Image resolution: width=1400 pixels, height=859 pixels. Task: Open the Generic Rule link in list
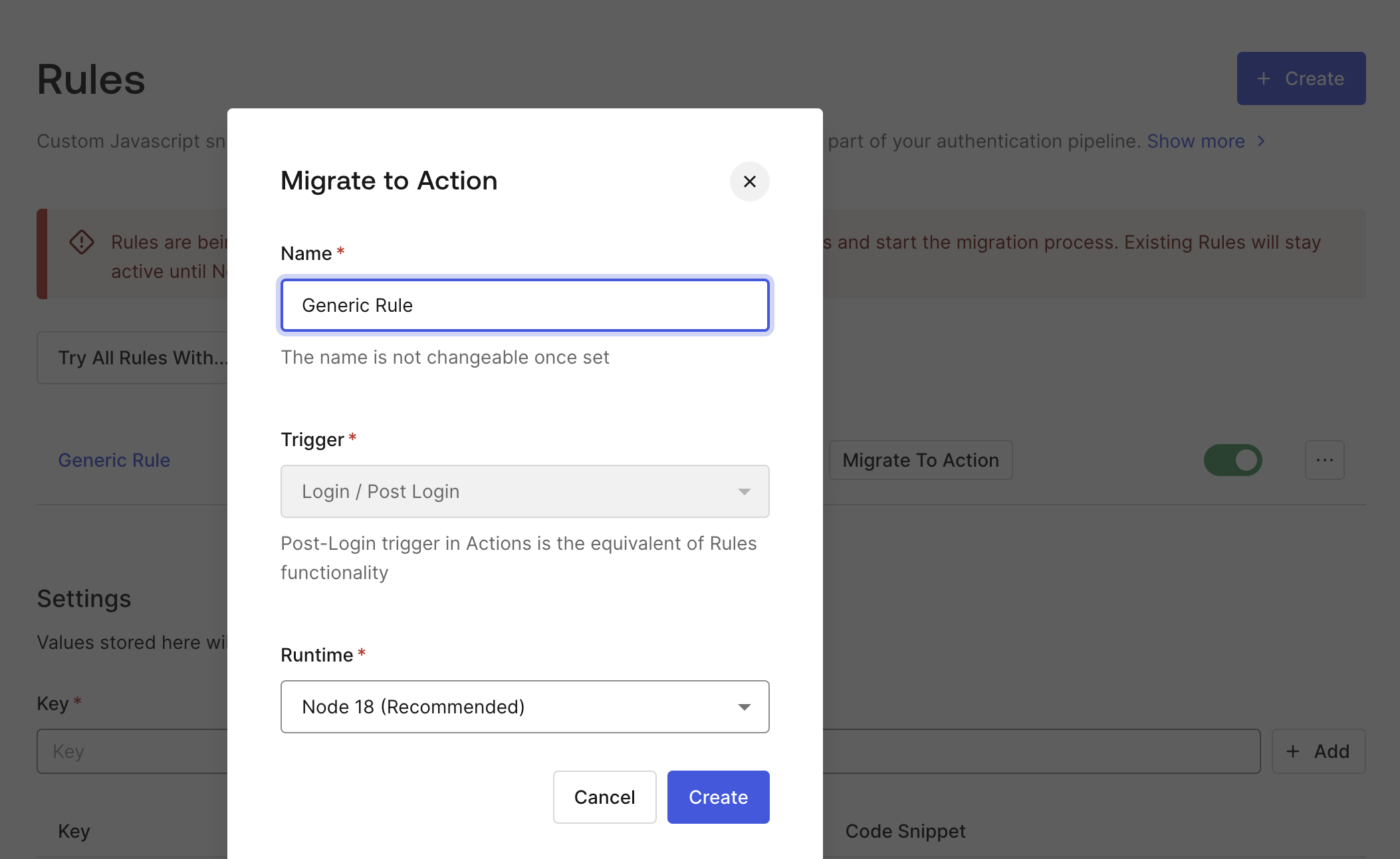tap(114, 460)
